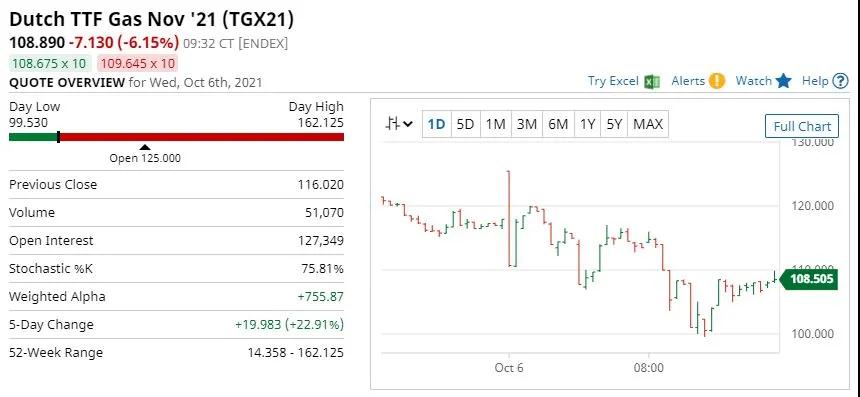Choose the 3M chart period
The image size is (860, 397).
coord(527,124)
